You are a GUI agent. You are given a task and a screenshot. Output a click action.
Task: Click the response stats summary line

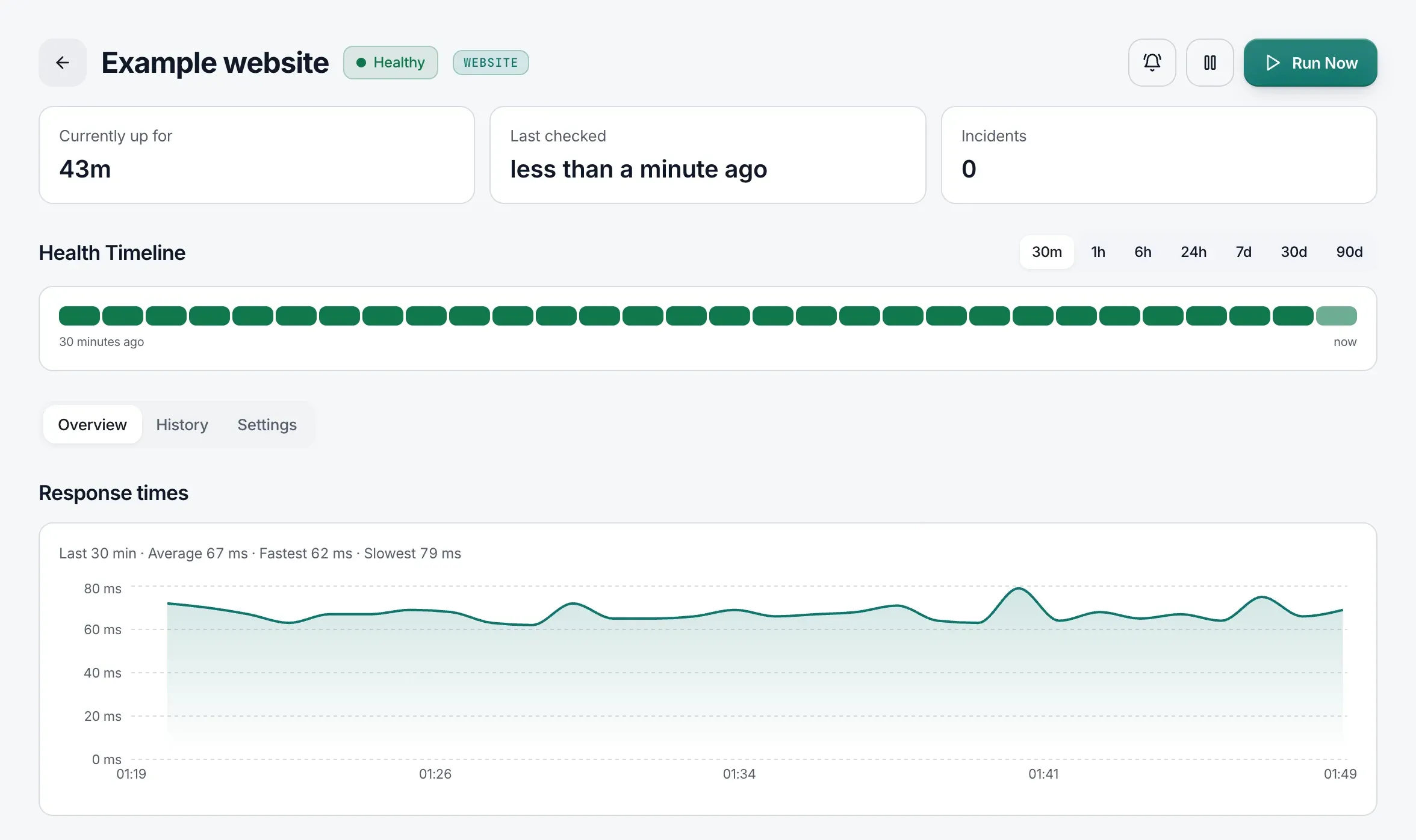tap(260, 554)
